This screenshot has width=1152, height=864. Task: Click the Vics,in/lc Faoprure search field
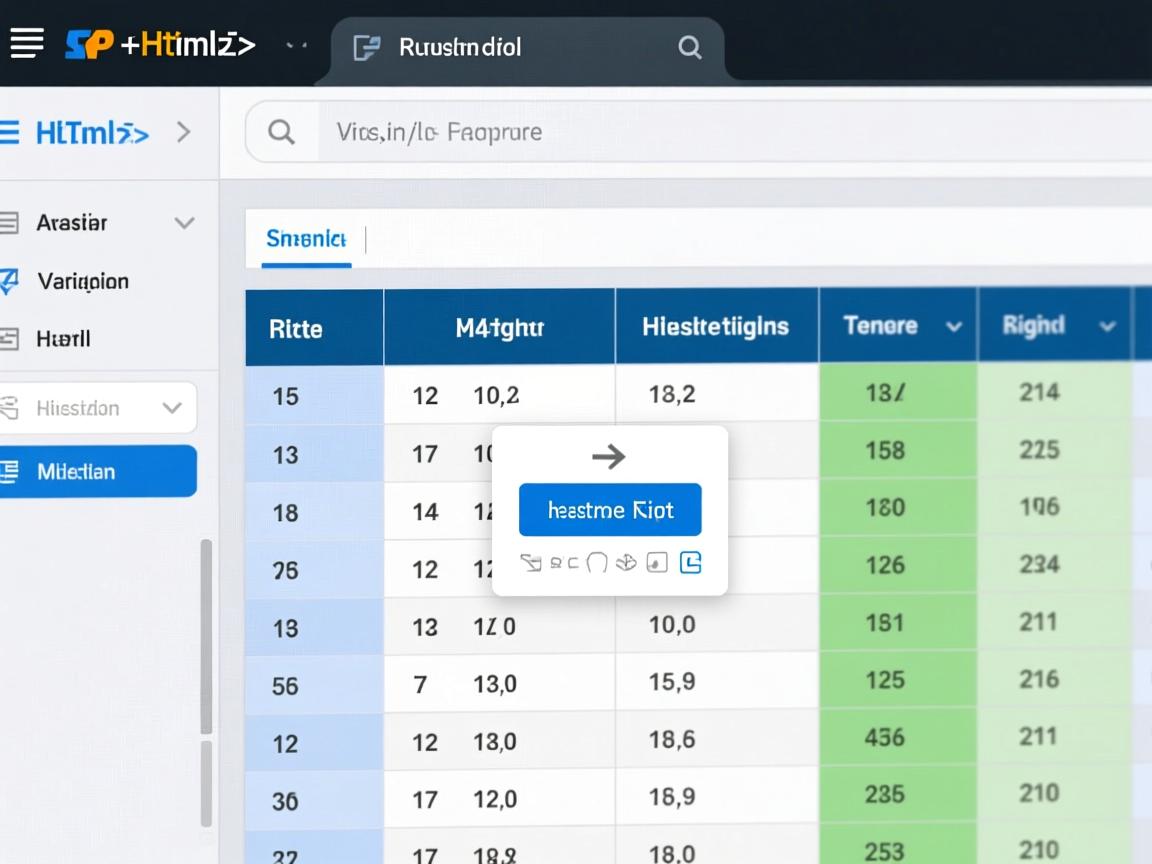point(700,132)
